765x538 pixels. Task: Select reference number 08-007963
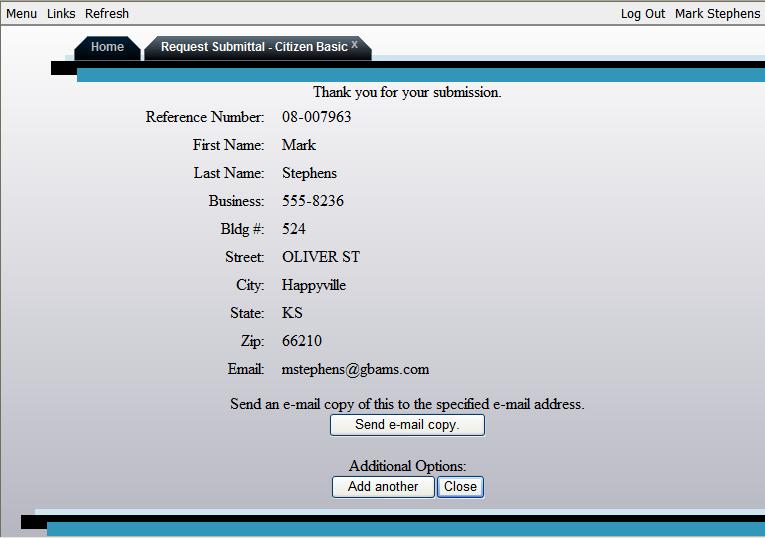pos(317,117)
